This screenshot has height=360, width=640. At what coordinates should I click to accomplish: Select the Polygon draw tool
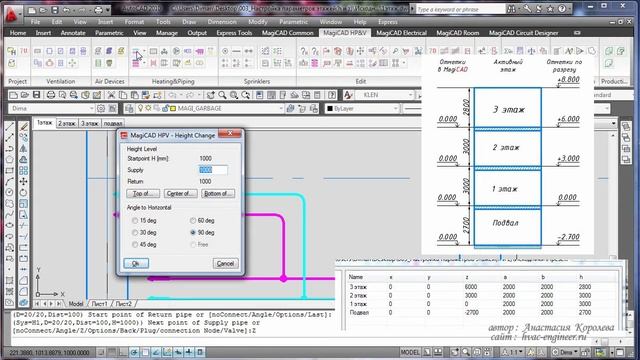[10, 160]
